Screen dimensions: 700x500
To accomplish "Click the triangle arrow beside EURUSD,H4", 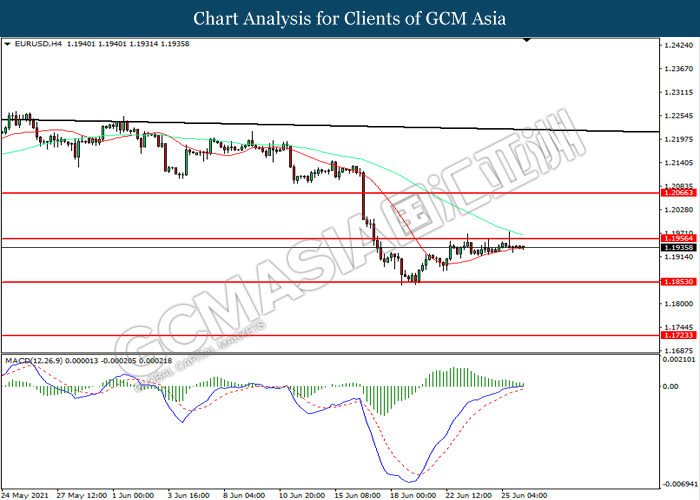I will coord(7,44).
